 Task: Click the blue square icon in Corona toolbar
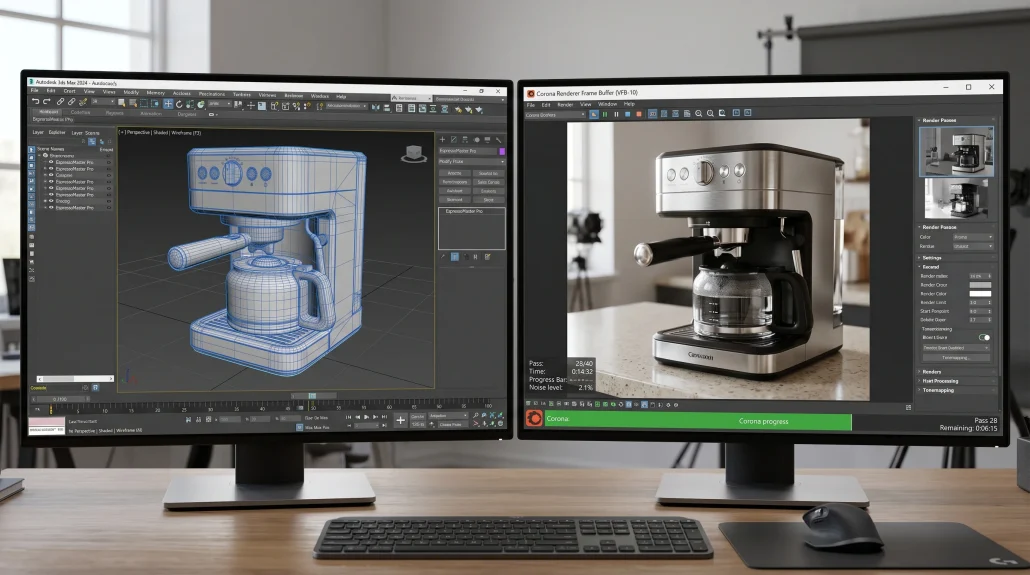(x=627, y=114)
